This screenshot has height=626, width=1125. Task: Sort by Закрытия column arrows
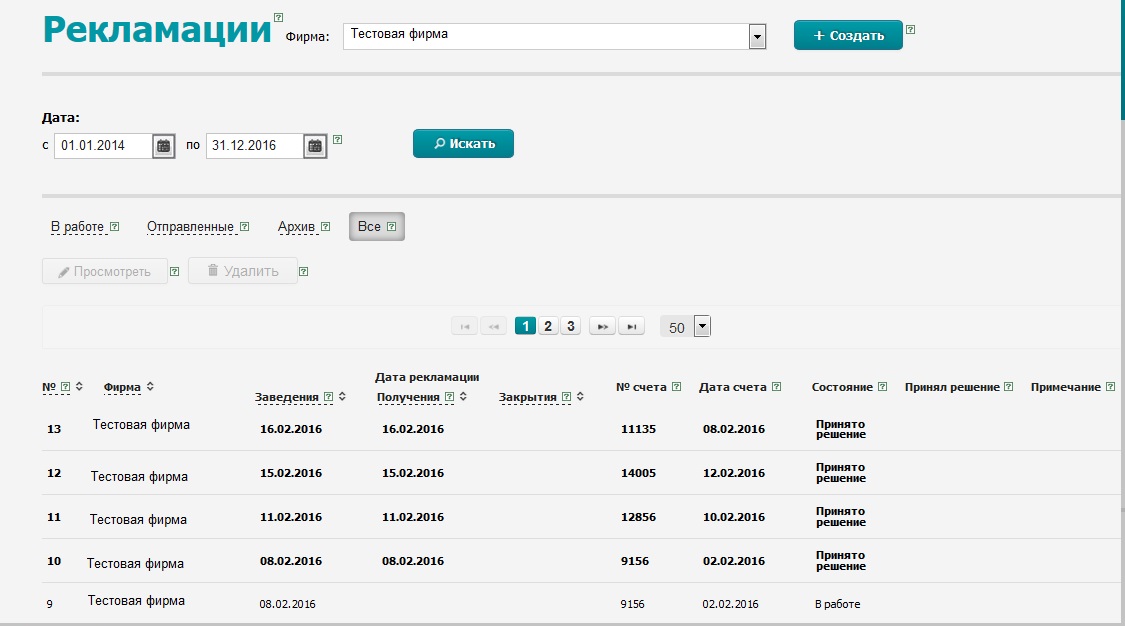coord(581,397)
